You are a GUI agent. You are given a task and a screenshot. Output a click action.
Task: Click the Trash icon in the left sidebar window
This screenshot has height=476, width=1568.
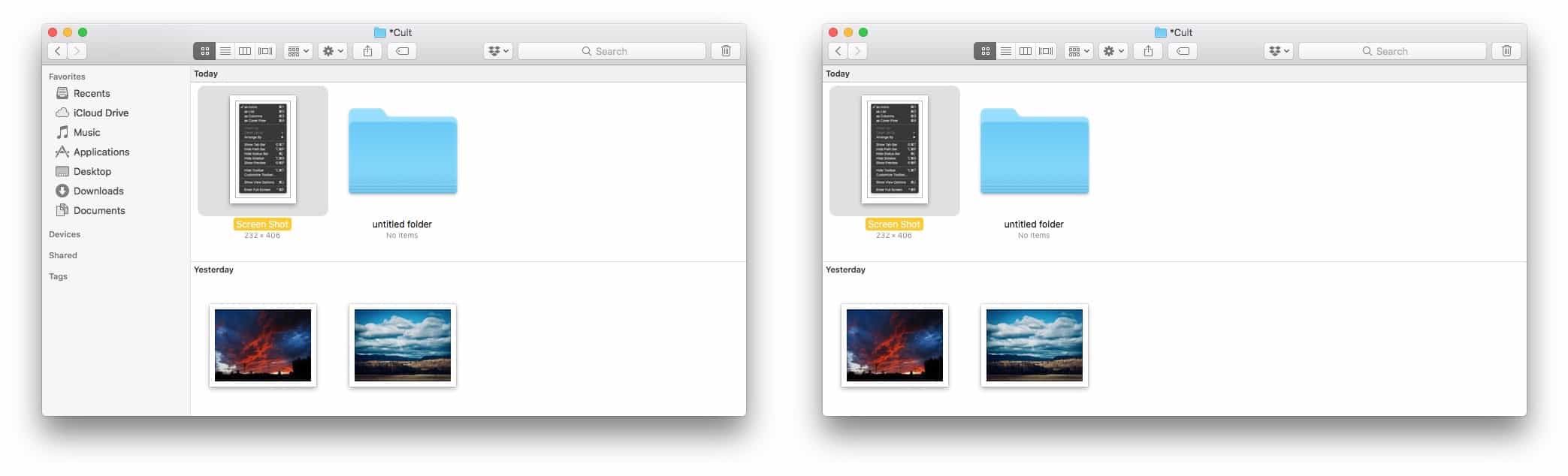point(726,51)
